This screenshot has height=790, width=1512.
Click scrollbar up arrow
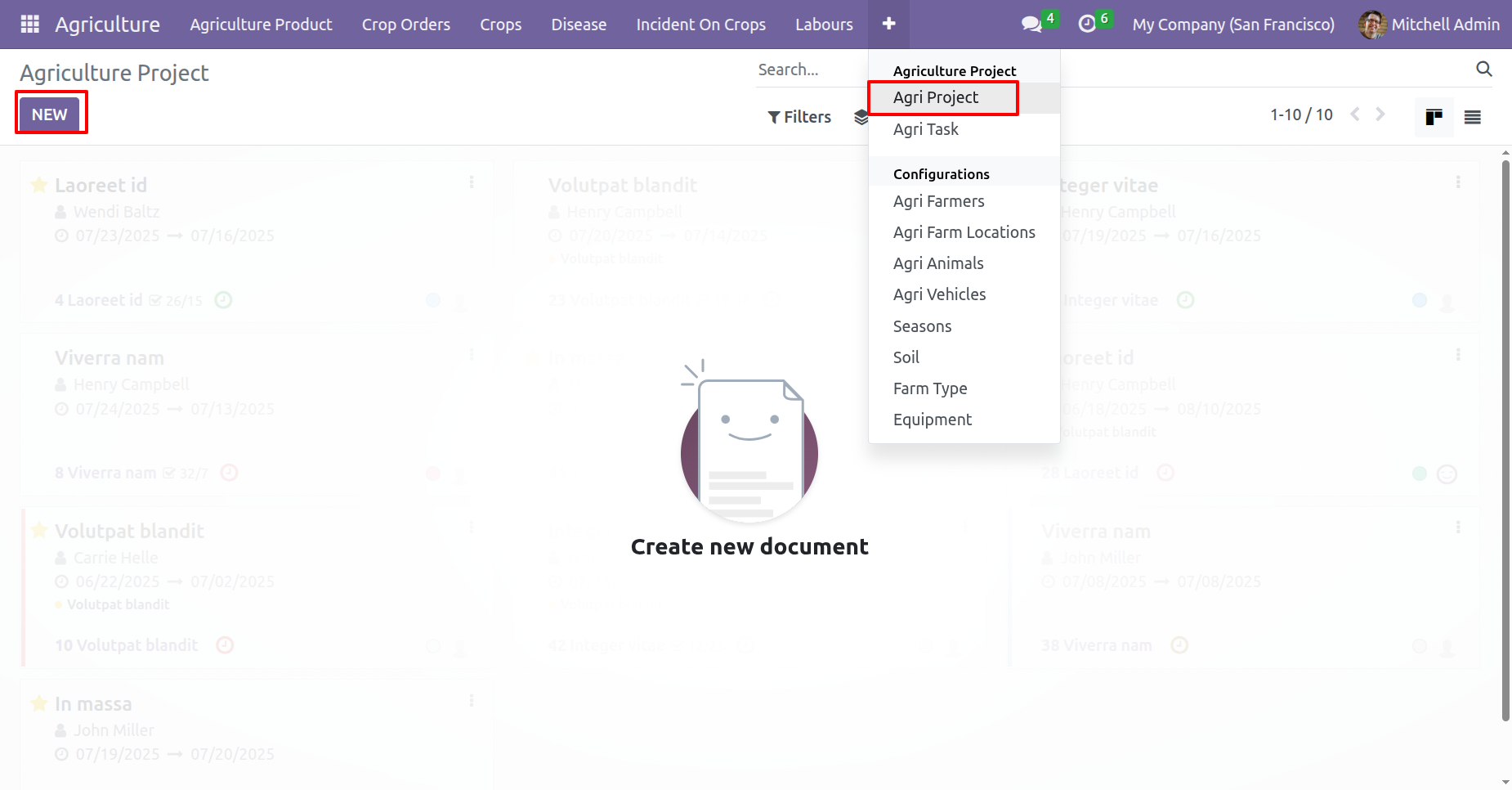tap(1505, 153)
